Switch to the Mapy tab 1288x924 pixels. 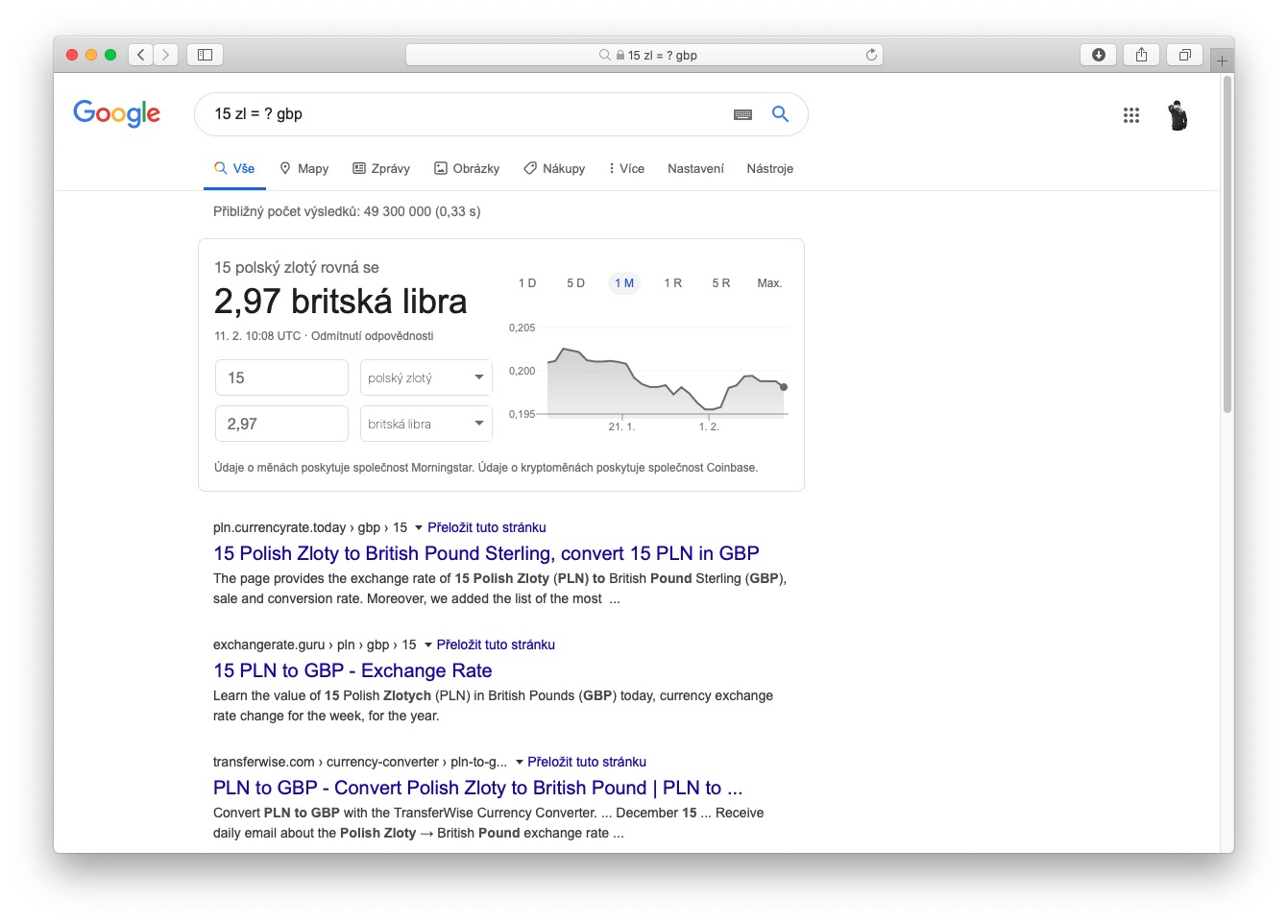click(x=304, y=169)
